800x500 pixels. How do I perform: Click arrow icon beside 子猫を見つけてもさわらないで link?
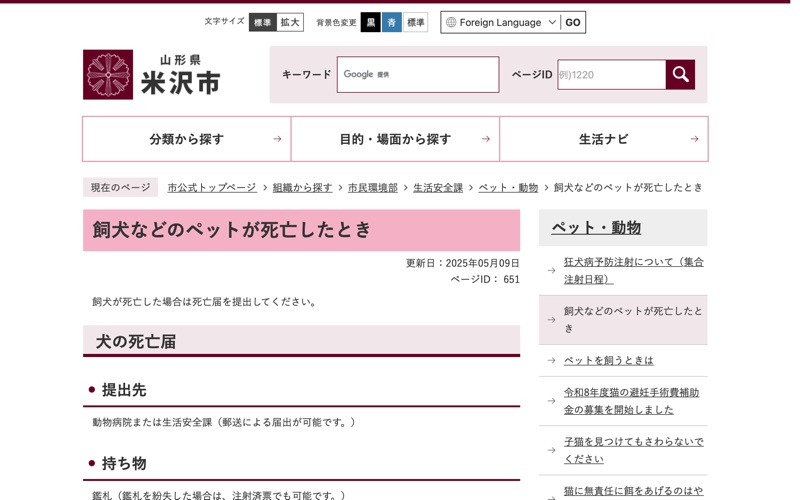(552, 450)
